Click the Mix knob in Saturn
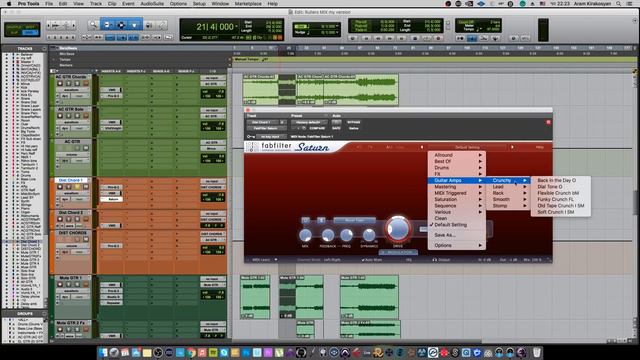 coord(305,235)
